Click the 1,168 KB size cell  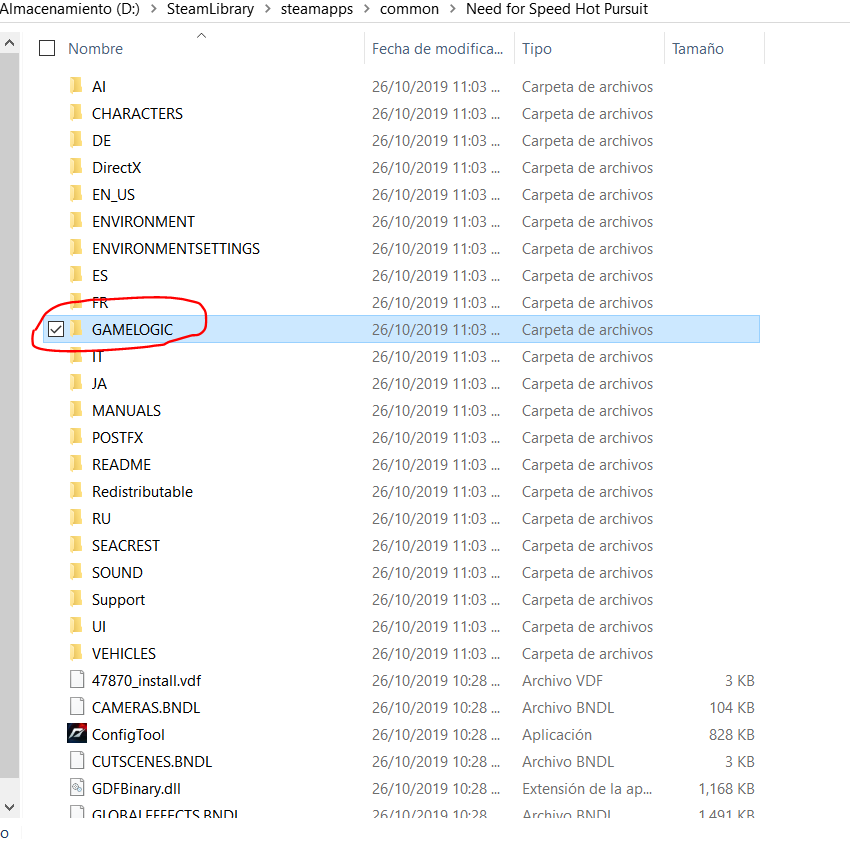[726, 788]
